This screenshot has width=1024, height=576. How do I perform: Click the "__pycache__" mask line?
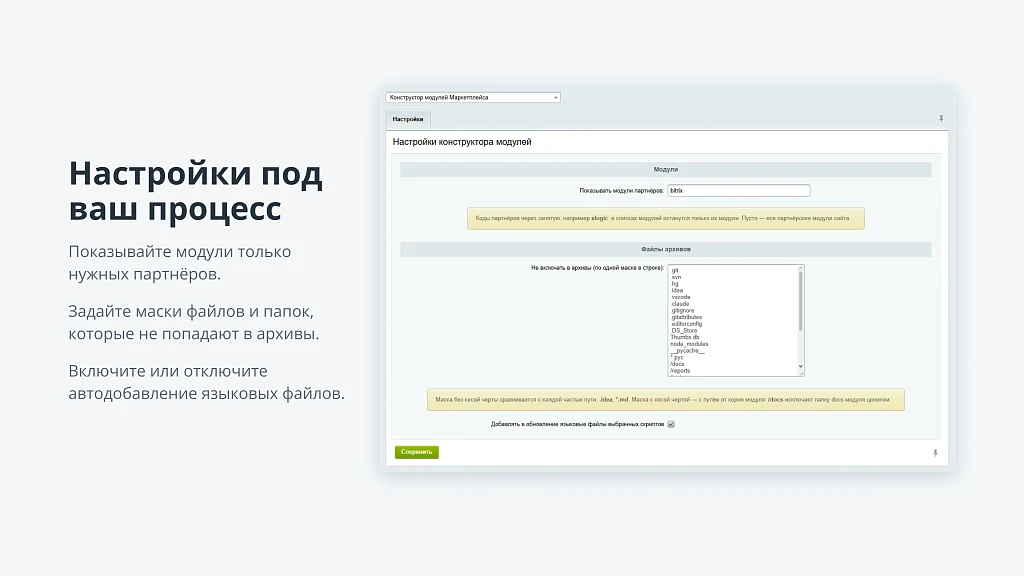688,351
